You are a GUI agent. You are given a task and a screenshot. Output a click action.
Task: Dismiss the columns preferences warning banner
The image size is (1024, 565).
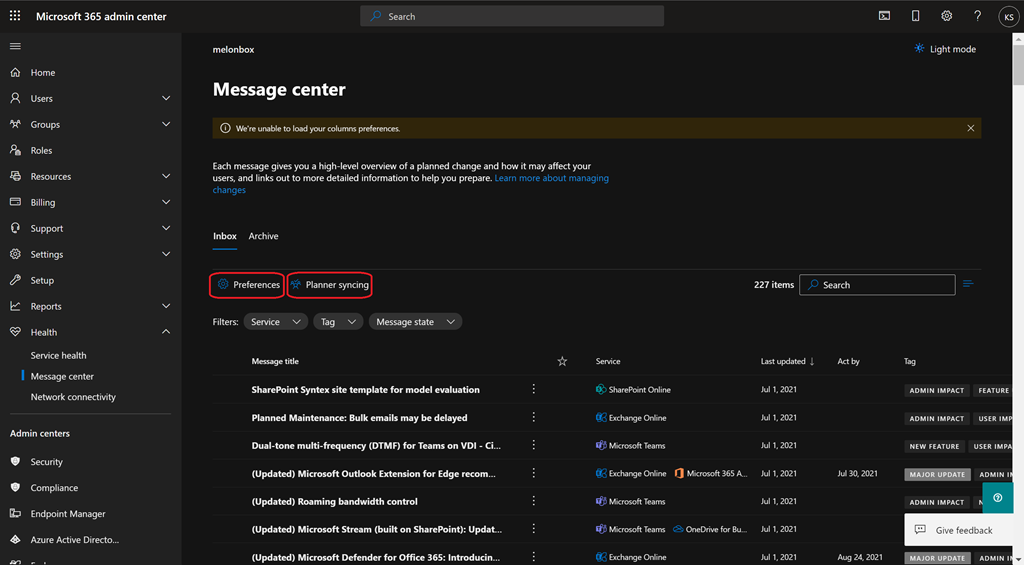click(970, 128)
